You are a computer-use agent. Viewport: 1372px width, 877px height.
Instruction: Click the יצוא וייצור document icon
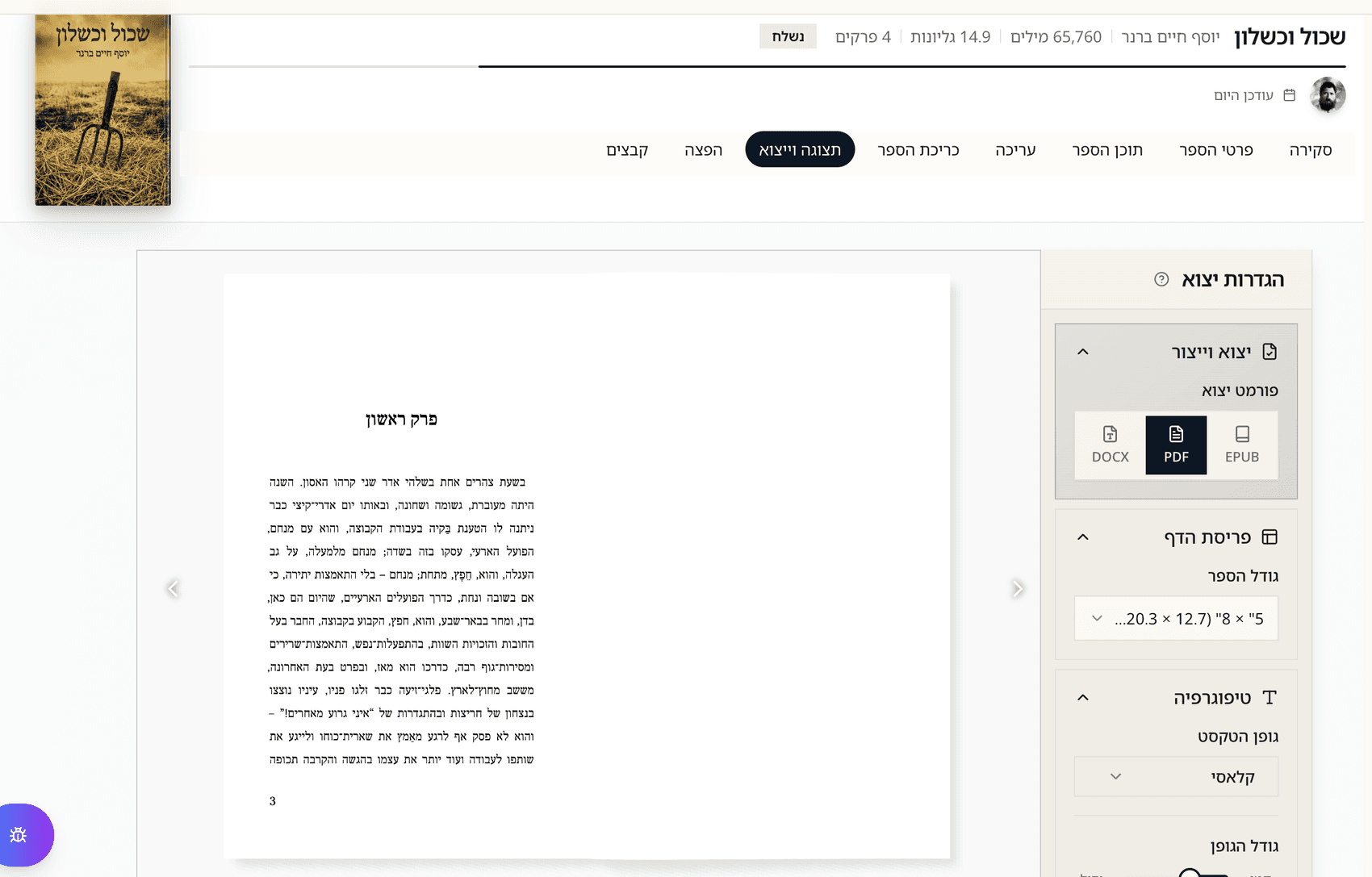pos(1270,352)
